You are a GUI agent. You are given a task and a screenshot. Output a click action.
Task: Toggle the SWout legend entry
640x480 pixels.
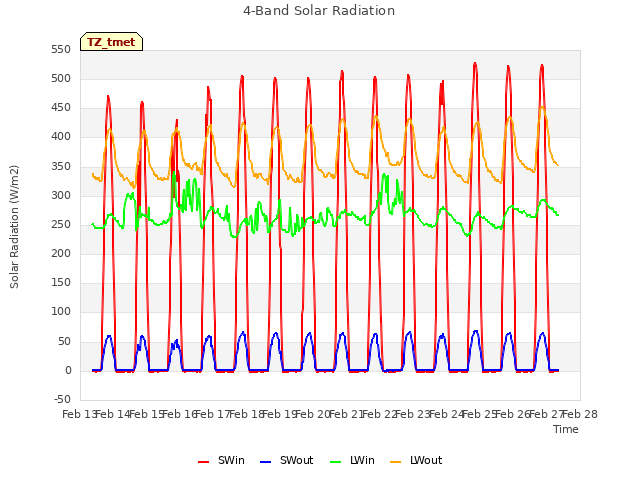click(287, 460)
